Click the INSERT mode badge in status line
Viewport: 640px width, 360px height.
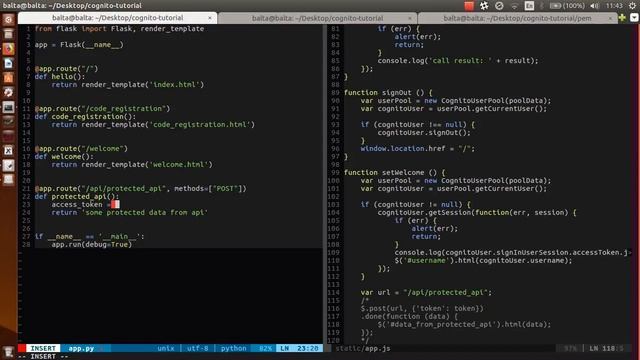(43, 348)
